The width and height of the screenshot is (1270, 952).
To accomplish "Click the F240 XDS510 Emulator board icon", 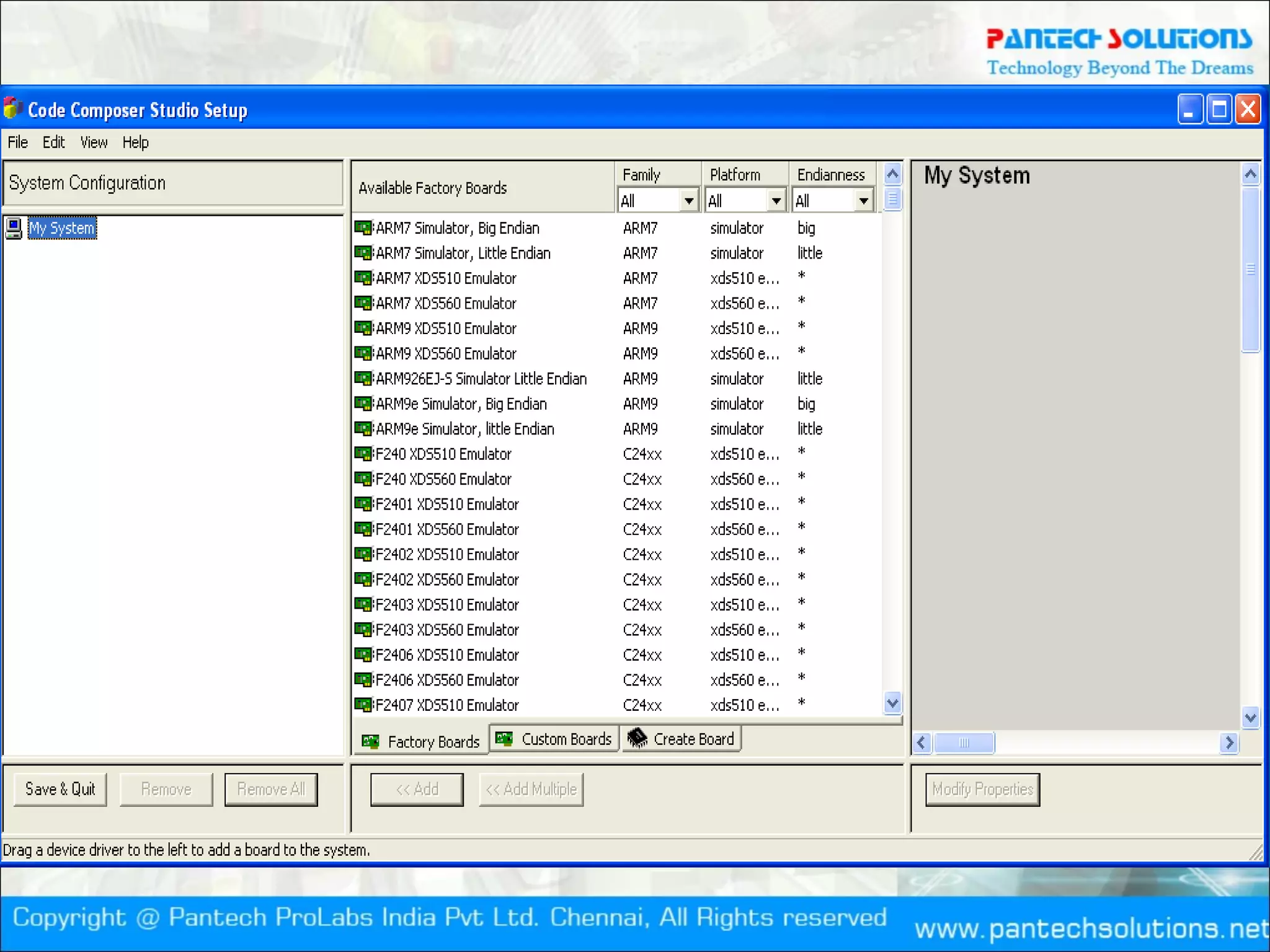I will pos(363,454).
